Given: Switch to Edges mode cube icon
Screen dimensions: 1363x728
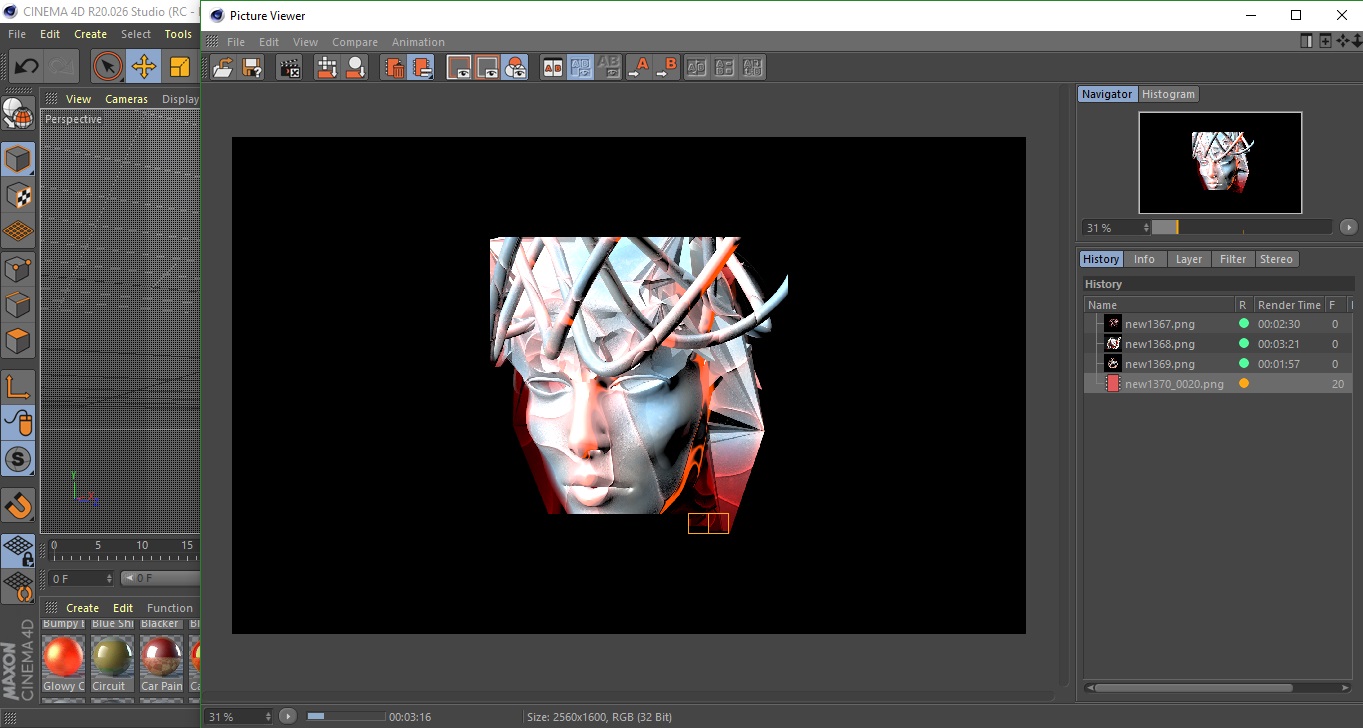Looking at the screenshot, I should (x=18, y=304).
